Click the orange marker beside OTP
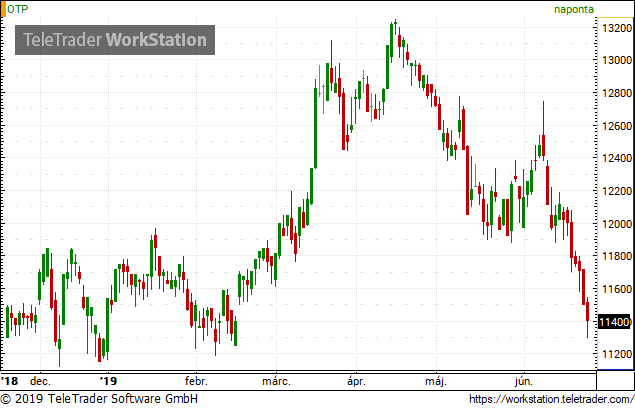The image size is (635, 408). tap(3, 9)
